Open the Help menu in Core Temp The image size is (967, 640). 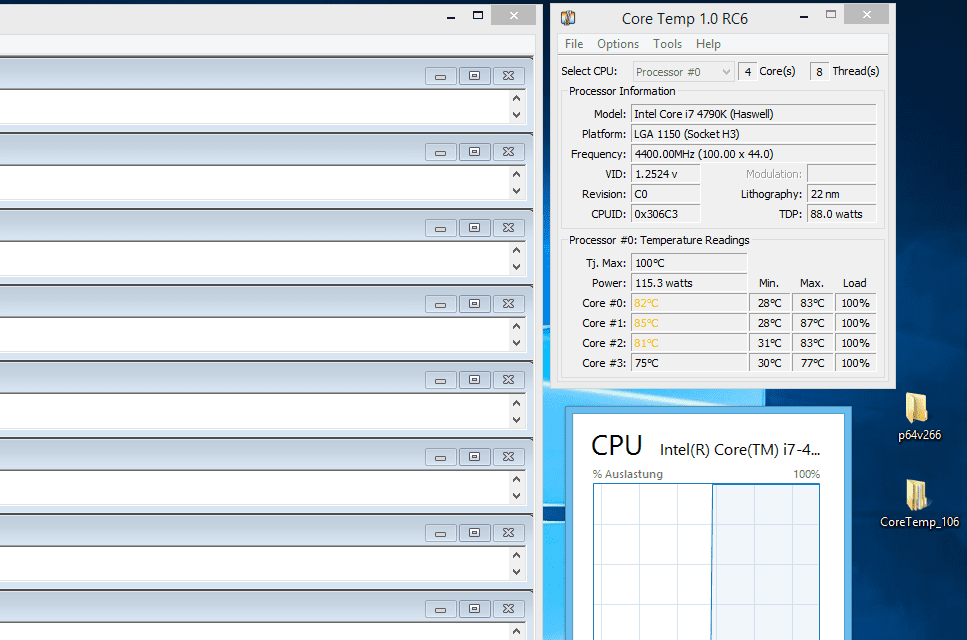[708, 44]
